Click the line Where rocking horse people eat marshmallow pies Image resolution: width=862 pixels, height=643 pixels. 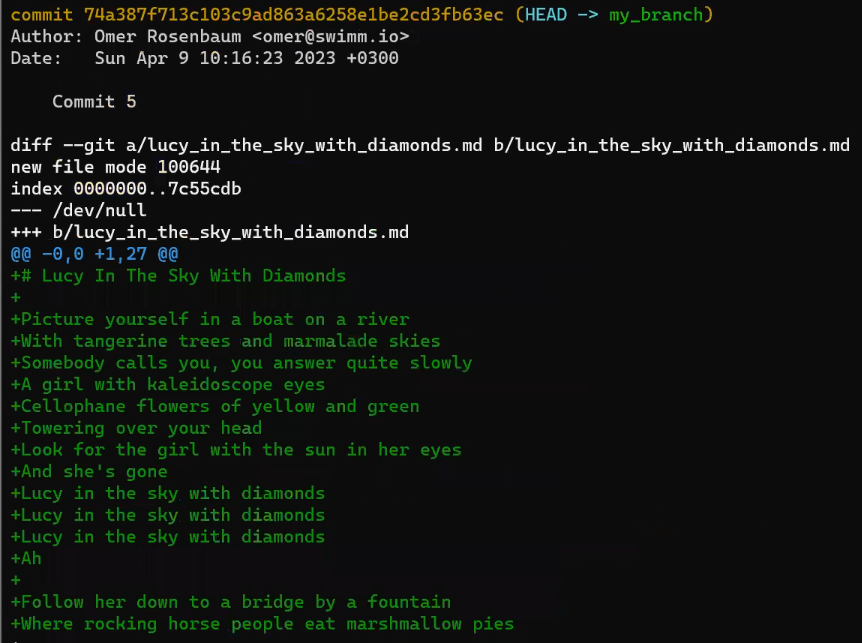[262, 624]
